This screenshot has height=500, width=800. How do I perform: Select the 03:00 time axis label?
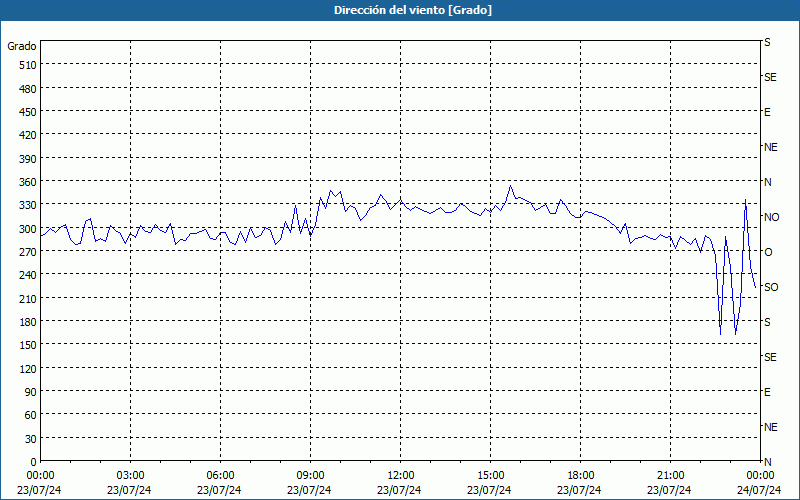coord(130,476)
